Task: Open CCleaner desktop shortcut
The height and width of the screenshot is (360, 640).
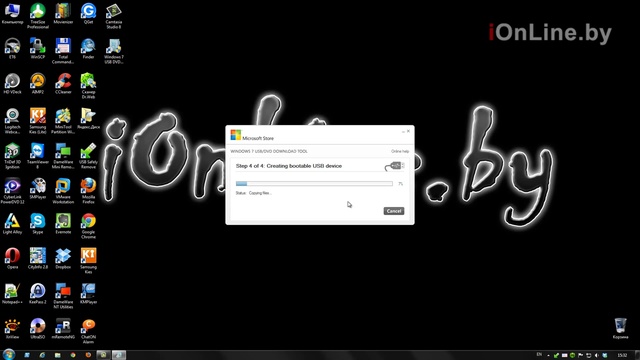Action: coord(63,84)
